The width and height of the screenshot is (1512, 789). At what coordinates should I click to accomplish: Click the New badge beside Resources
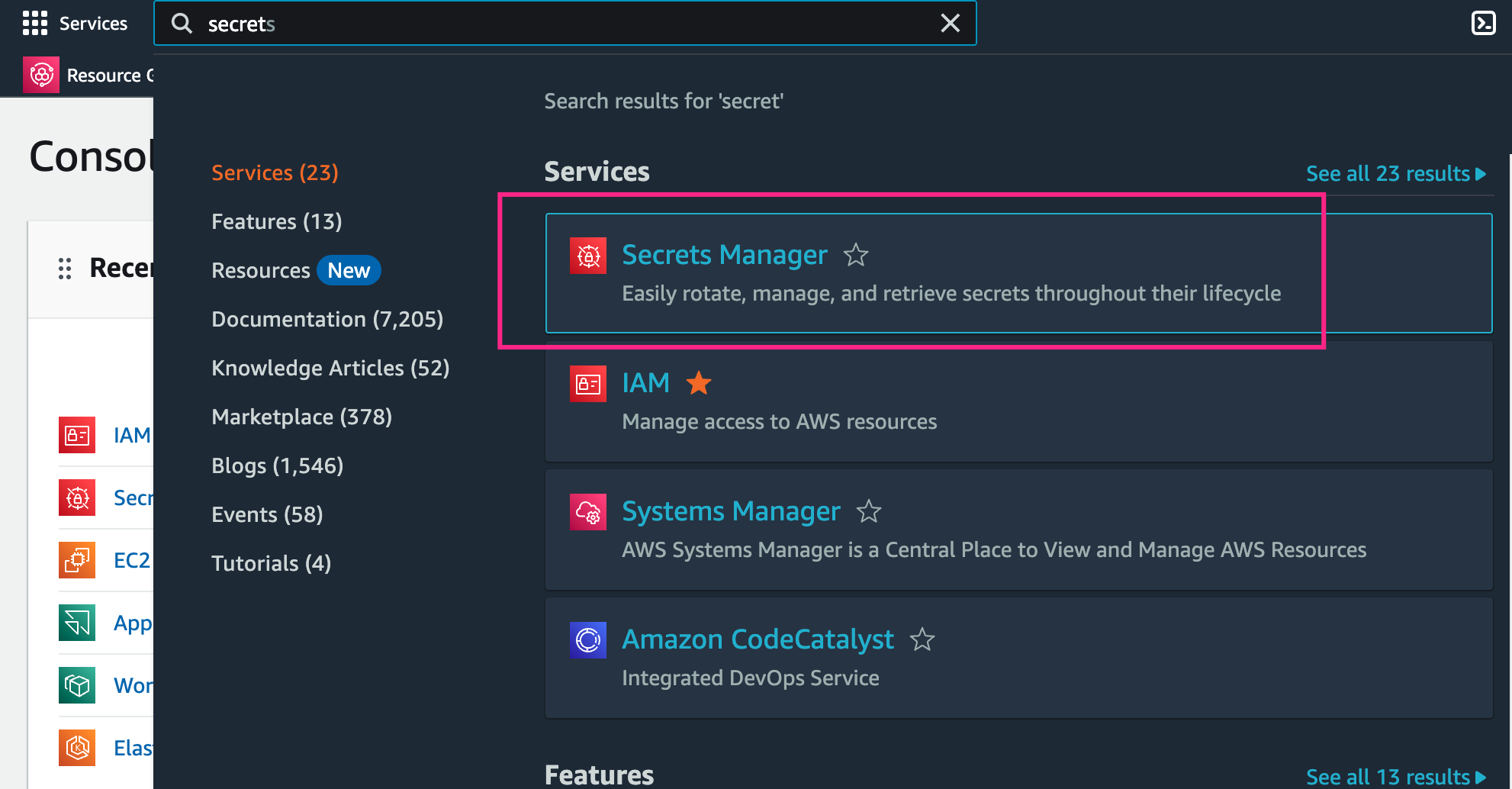pyautogui.click(x=349, y=270)
